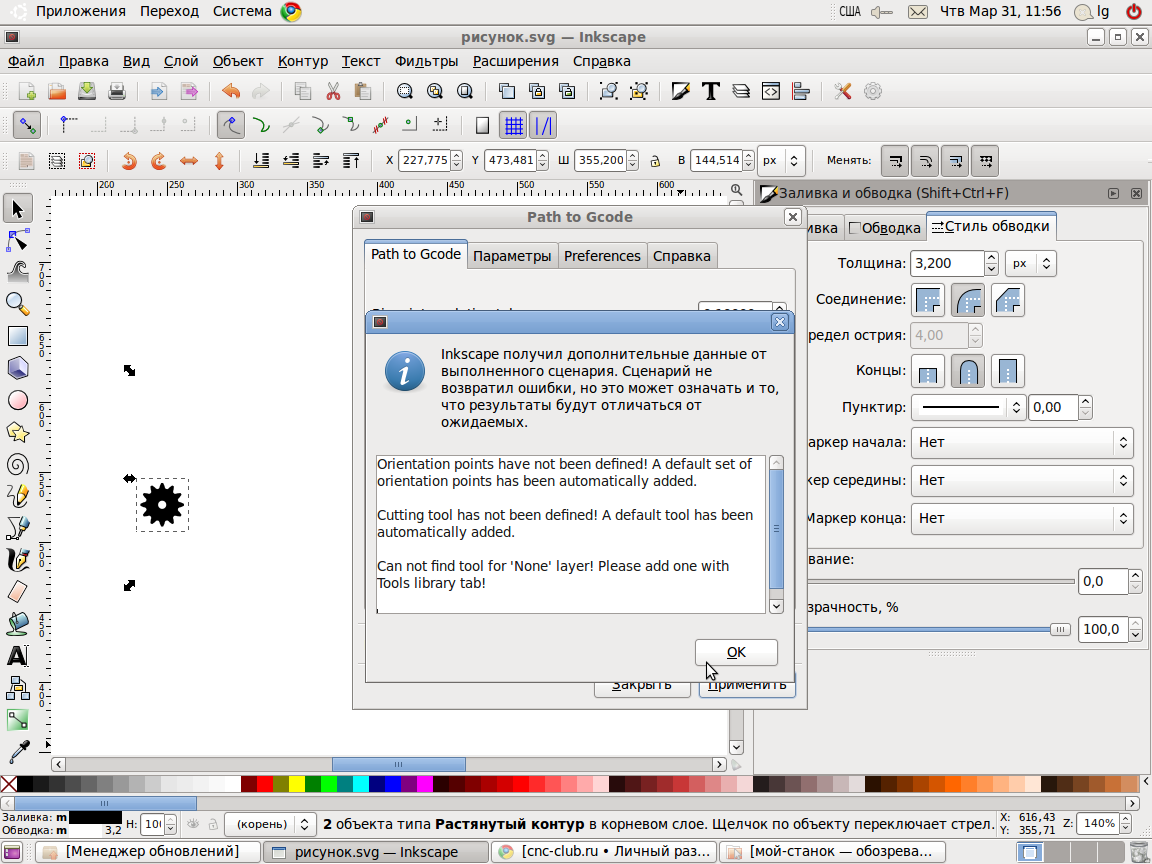Open cnc-club.ru taskbar window

coord(604,852)
